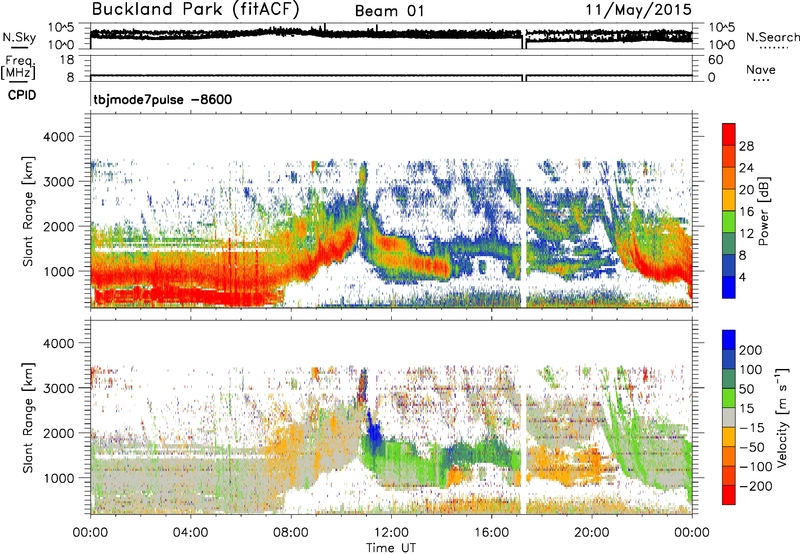
Task: Click the '18' frequency axis value
Action: click(67, 60)
